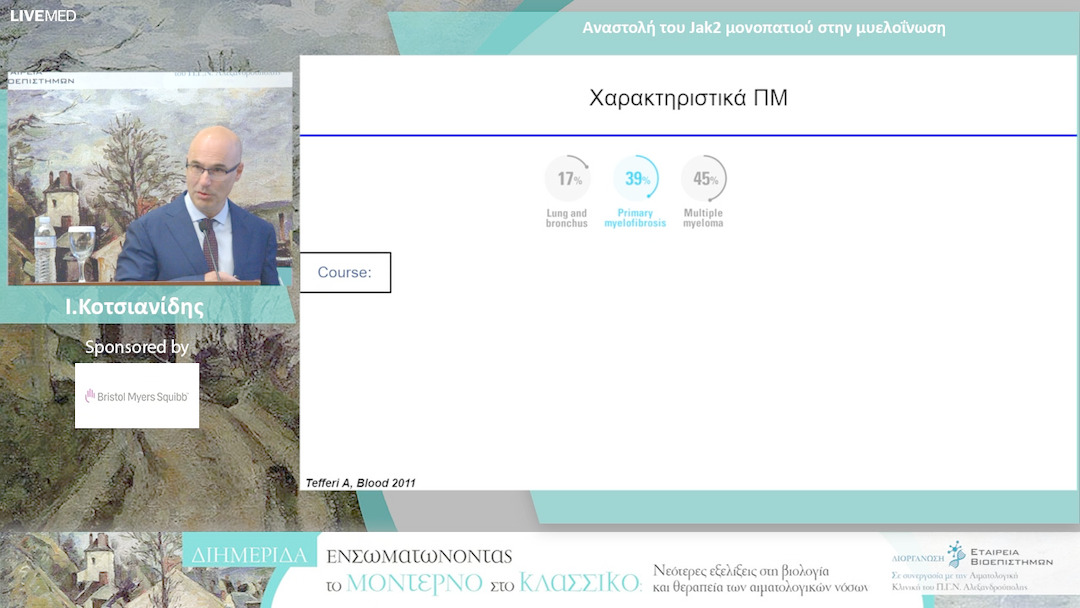Image resolution: width=1080 pixels, height=608 pixels.
Task: Click the Lung and bronchus label
Action: coord(567,218)
